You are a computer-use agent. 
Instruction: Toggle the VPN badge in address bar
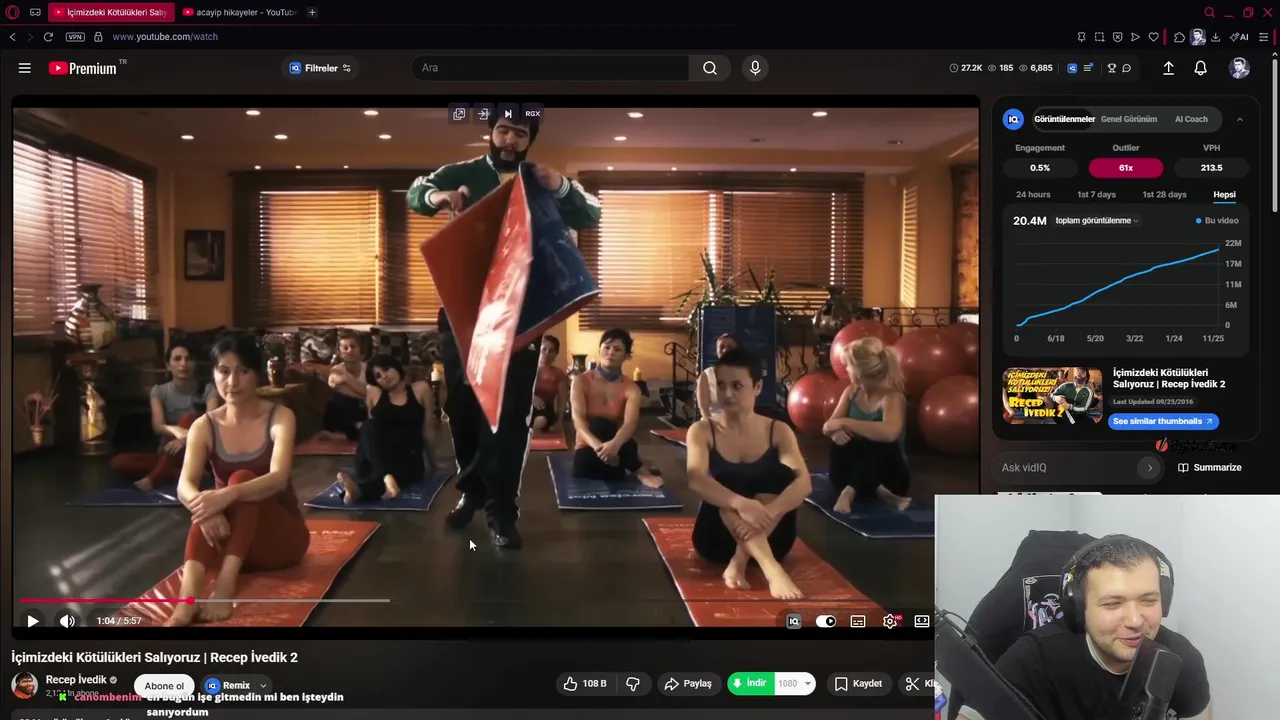point(75,37)
